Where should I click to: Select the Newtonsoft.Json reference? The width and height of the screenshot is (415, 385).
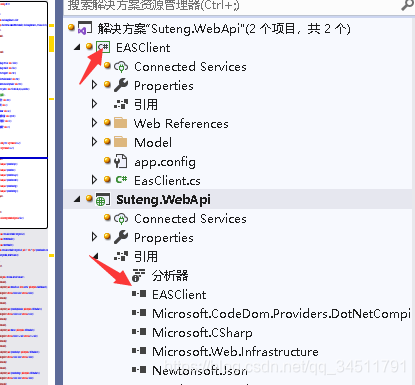coord(200,371)
